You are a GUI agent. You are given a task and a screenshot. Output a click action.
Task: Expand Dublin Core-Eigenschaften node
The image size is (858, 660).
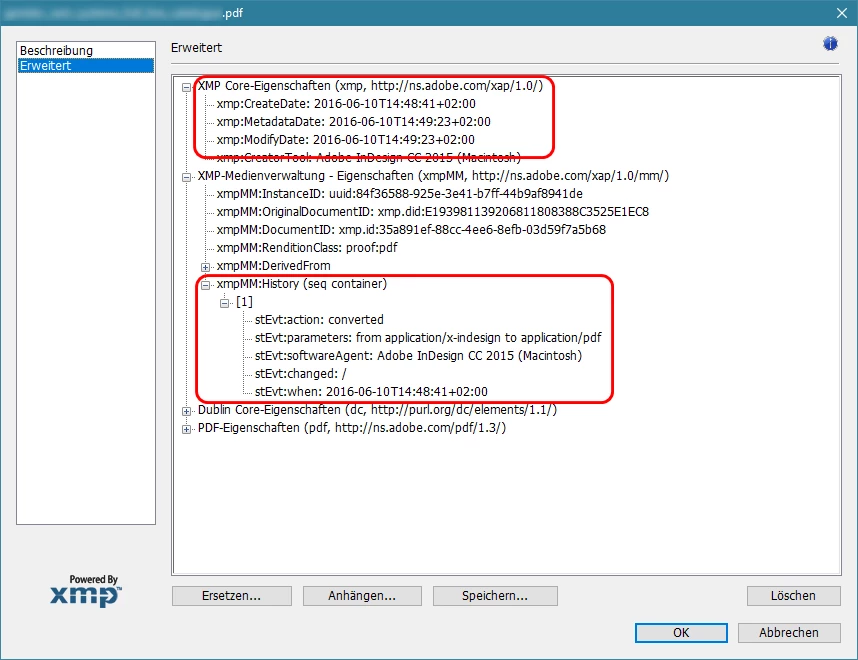tap(187, 411)
